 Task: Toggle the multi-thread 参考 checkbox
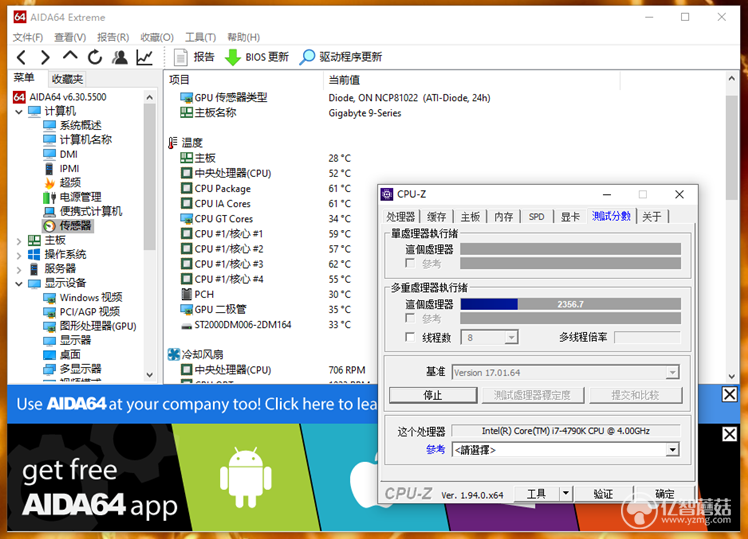409,318
